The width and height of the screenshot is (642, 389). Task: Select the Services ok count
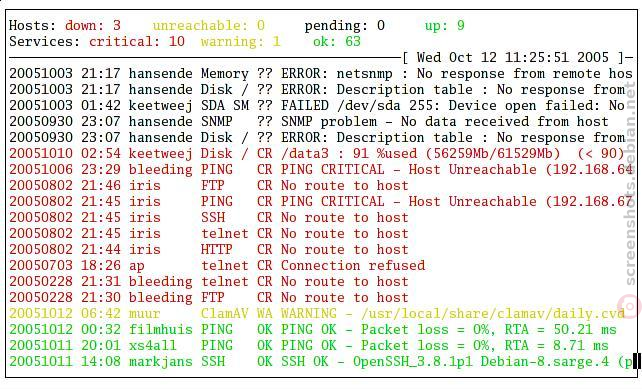pos(337,41)
